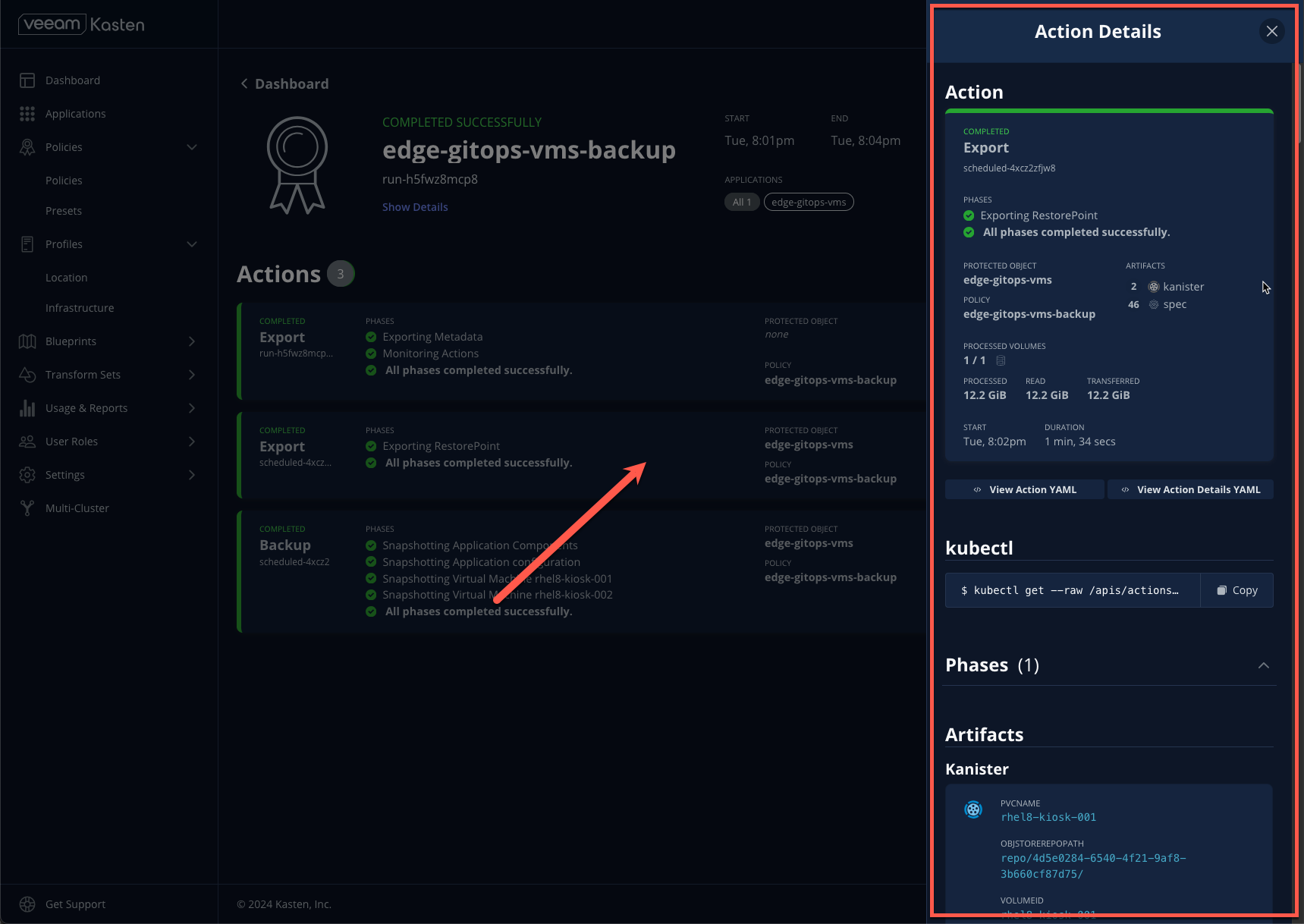Click the Settings gear icon
Image resolution: width=1304 pixels, height=924 pixels.
[x=27, y=475]
